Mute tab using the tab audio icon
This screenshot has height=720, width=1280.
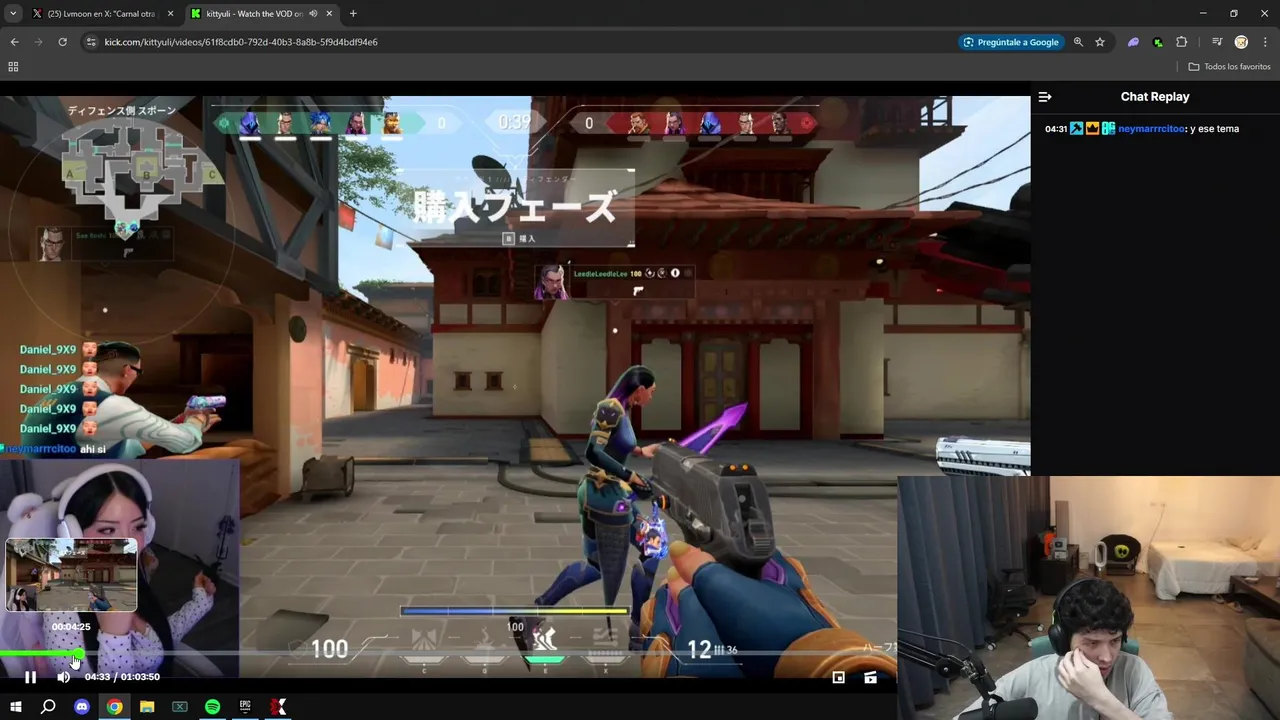coord(313,13)
